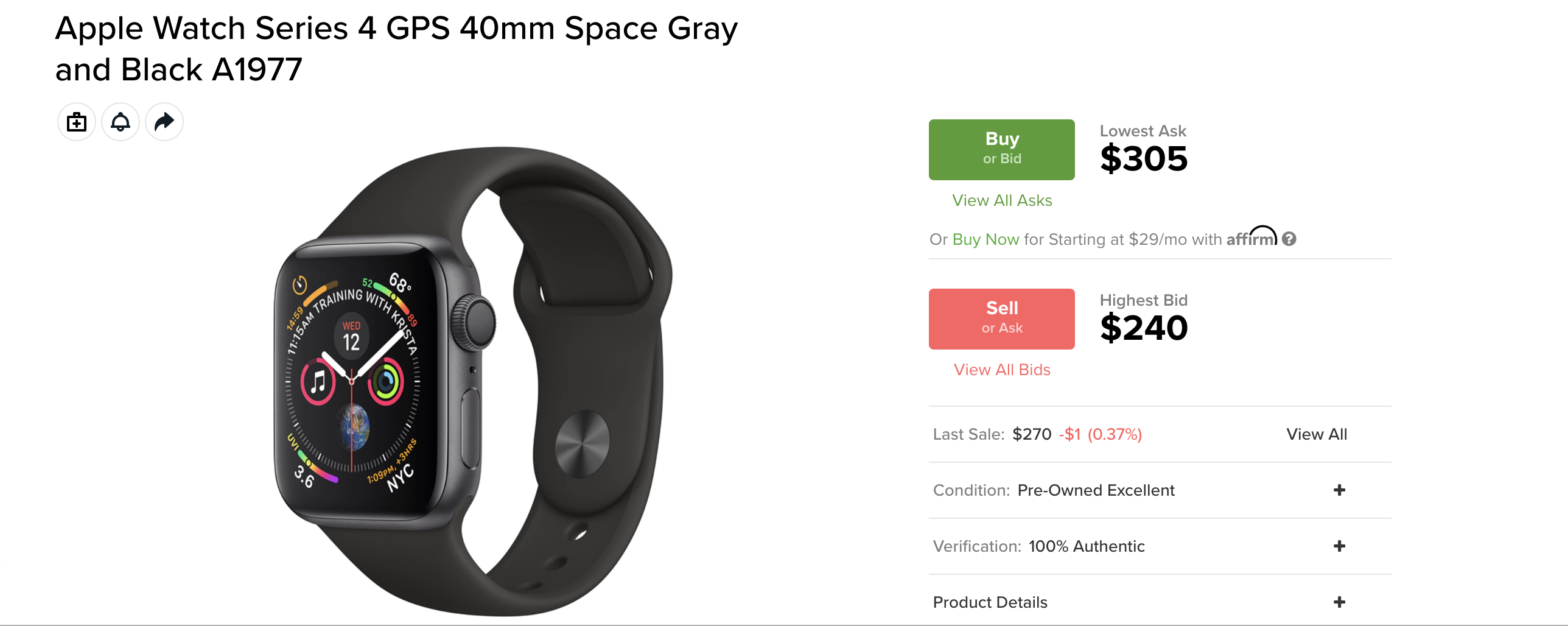The image size is (1568, 626).
Task: Click Pre-Owned Excellent condition text
Action: click(1096, 490)
